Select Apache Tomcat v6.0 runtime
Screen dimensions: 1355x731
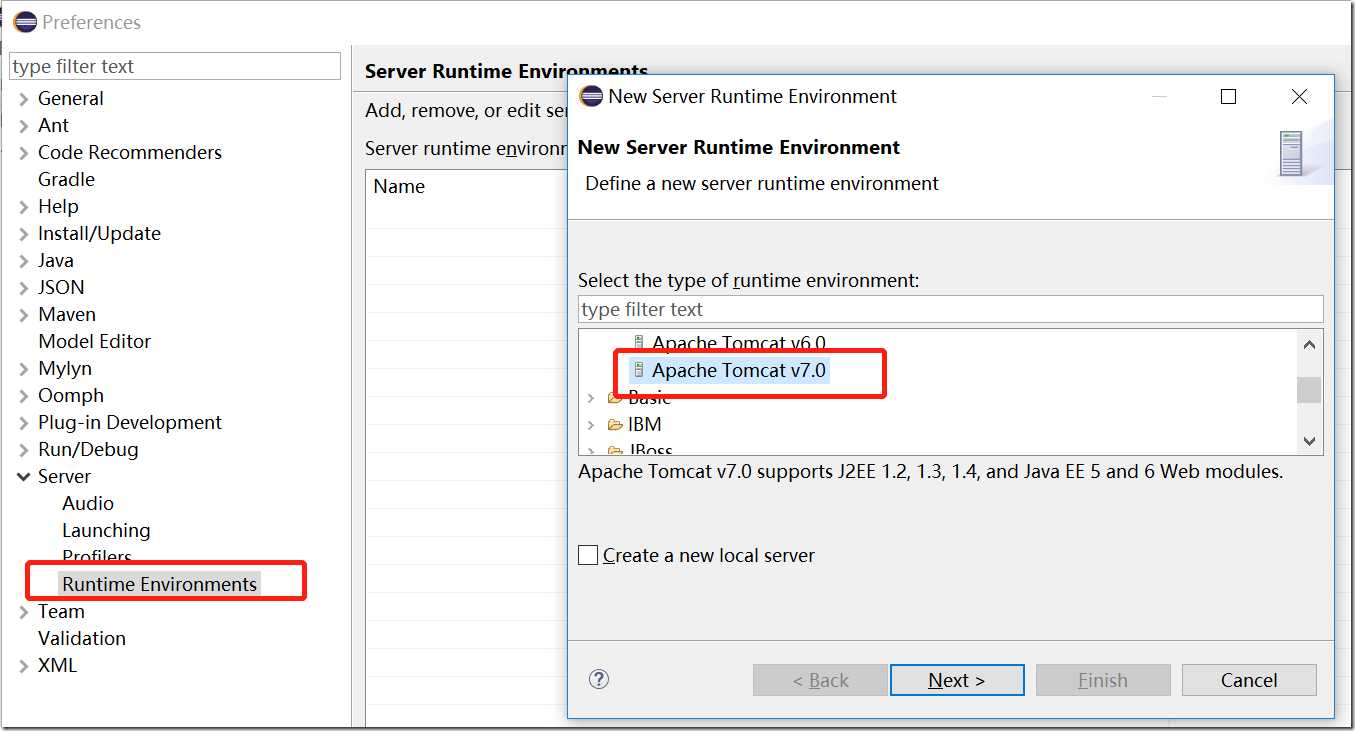[x=739, y=344]
